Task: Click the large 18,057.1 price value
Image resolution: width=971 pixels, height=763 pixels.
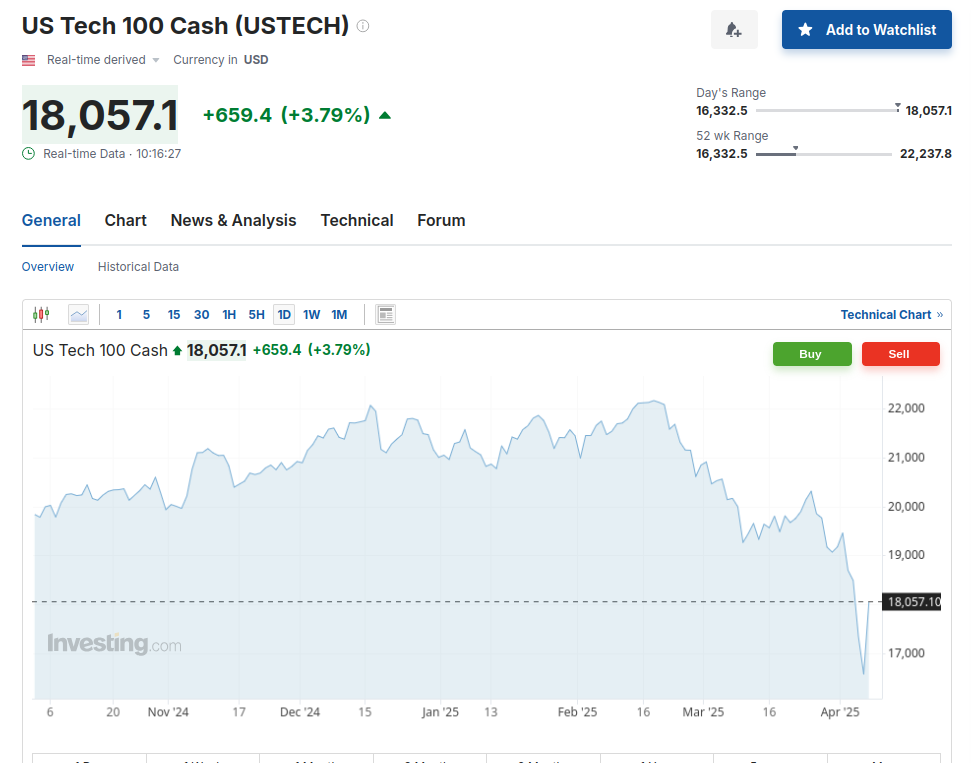Action: (x=100, y=115)
